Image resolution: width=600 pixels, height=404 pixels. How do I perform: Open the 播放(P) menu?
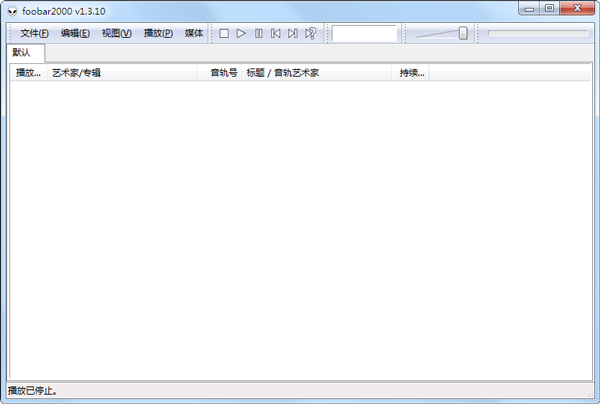tap(158, 34)
